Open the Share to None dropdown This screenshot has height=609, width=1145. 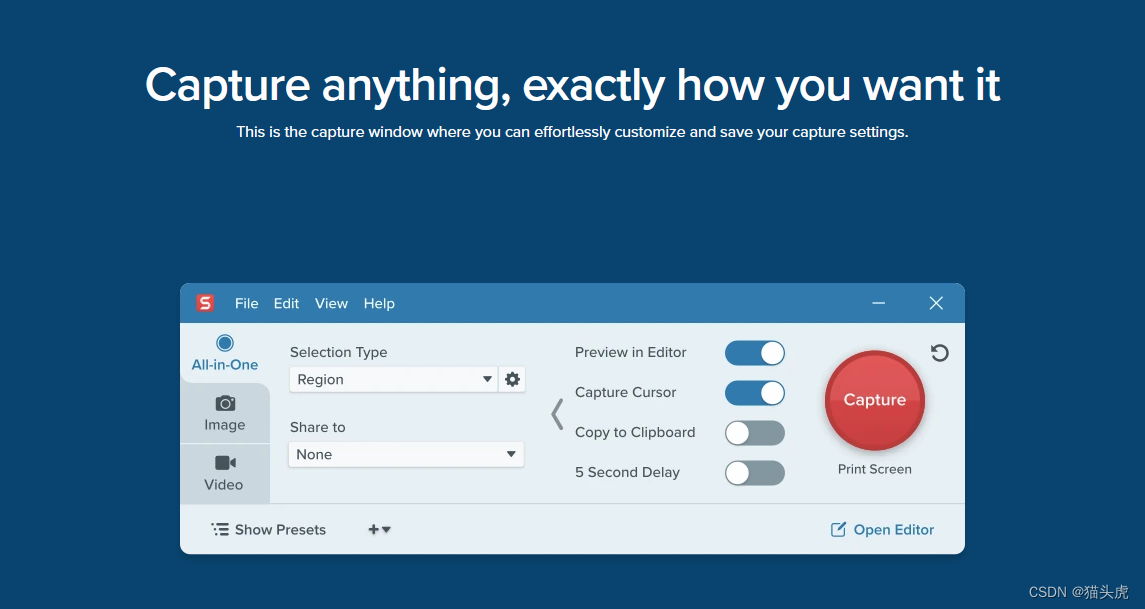point(406,454)
